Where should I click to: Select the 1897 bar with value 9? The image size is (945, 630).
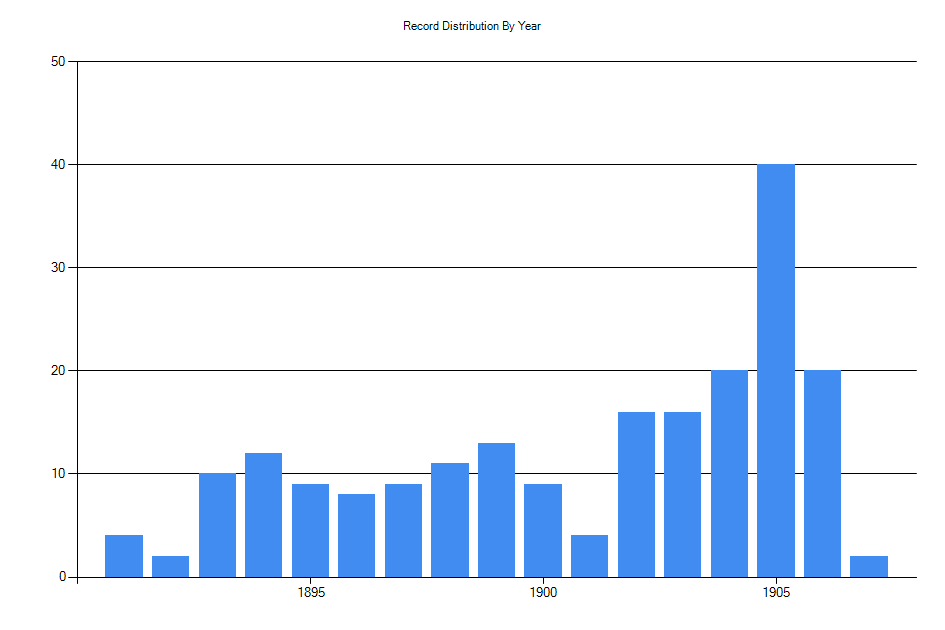coord(403,531)
